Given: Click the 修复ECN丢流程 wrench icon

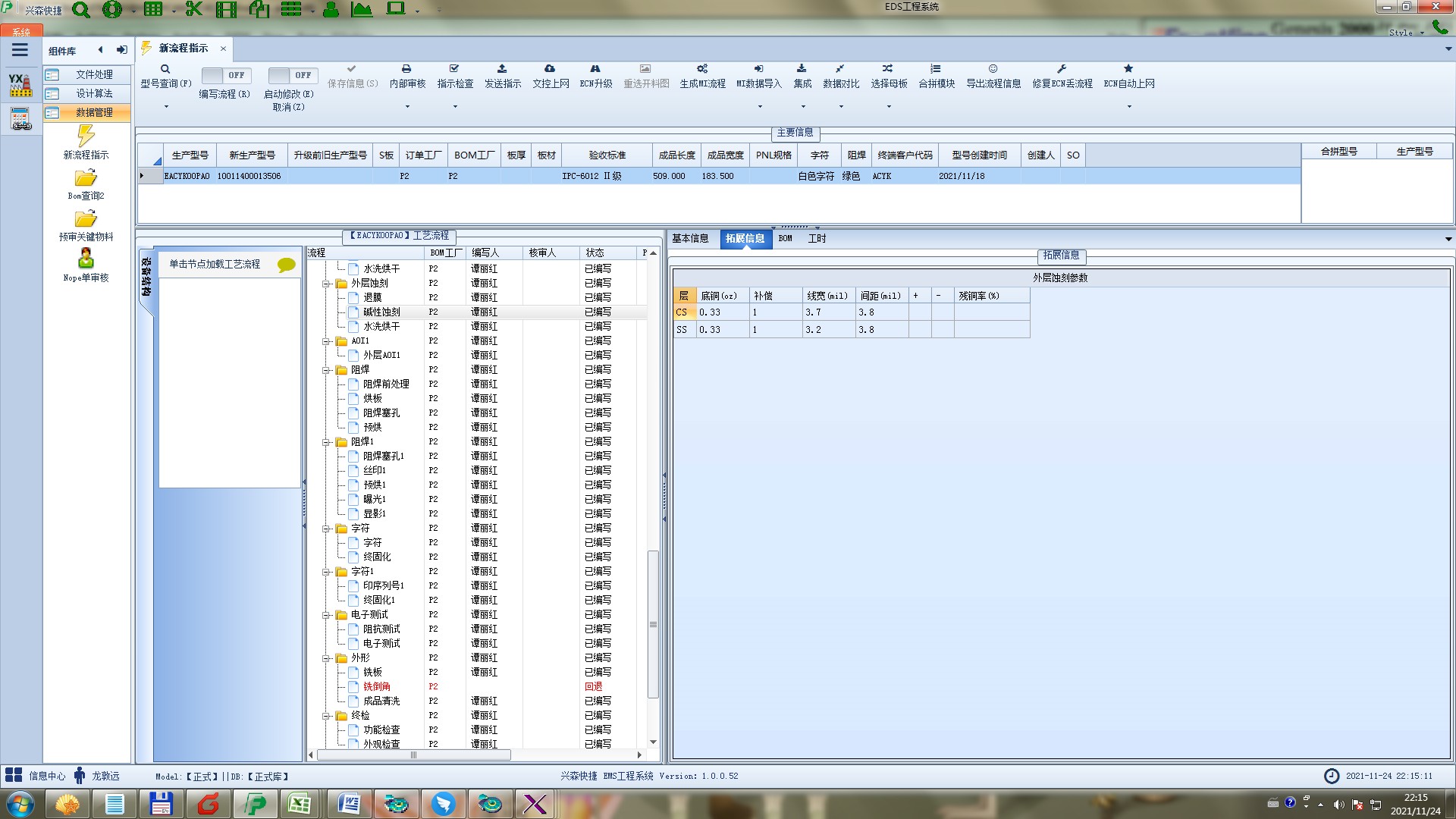Looking at the screenshot, I should click(x=1062, y=69).
